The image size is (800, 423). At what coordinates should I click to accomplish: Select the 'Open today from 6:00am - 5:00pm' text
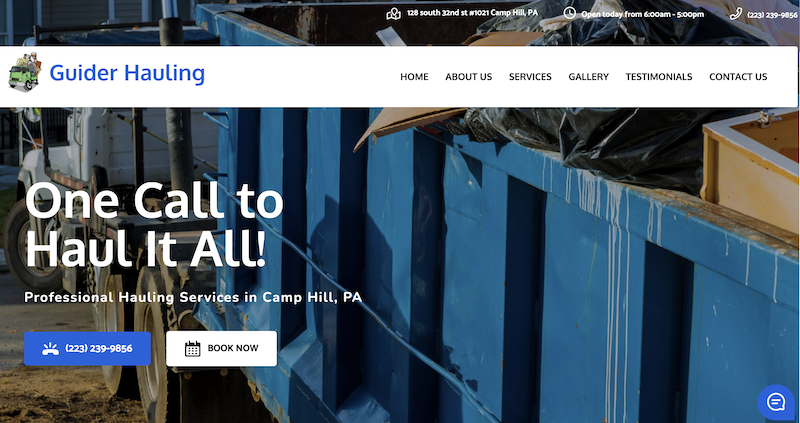(x=642, y=14)
